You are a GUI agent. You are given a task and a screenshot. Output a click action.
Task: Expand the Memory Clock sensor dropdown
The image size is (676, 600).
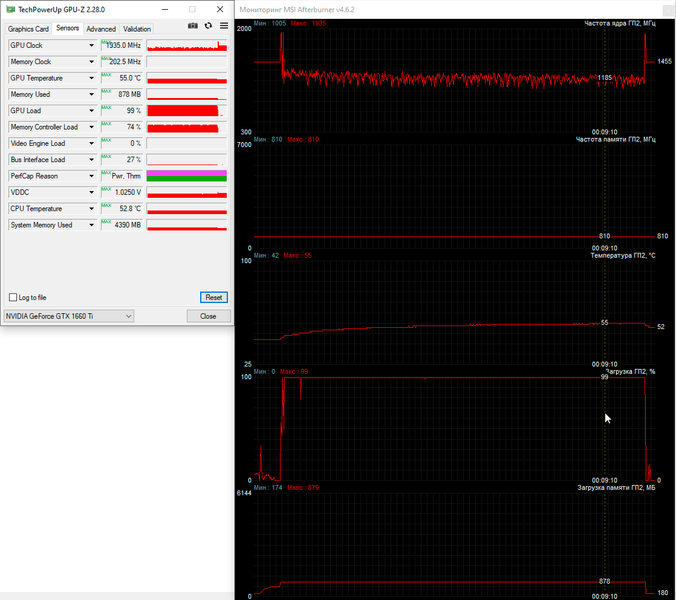tap(91, 62)
